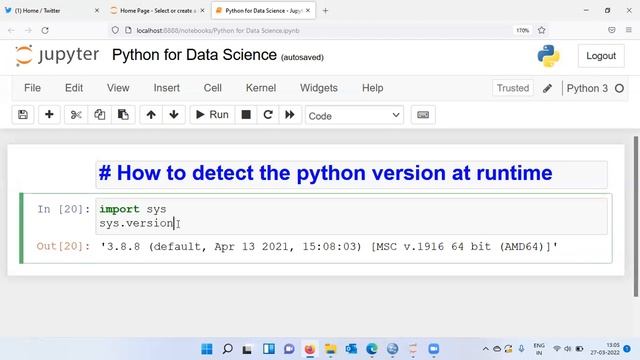Click the (autosaved) status text
Viewport: 640px width, 360px height.
point(302,58)
